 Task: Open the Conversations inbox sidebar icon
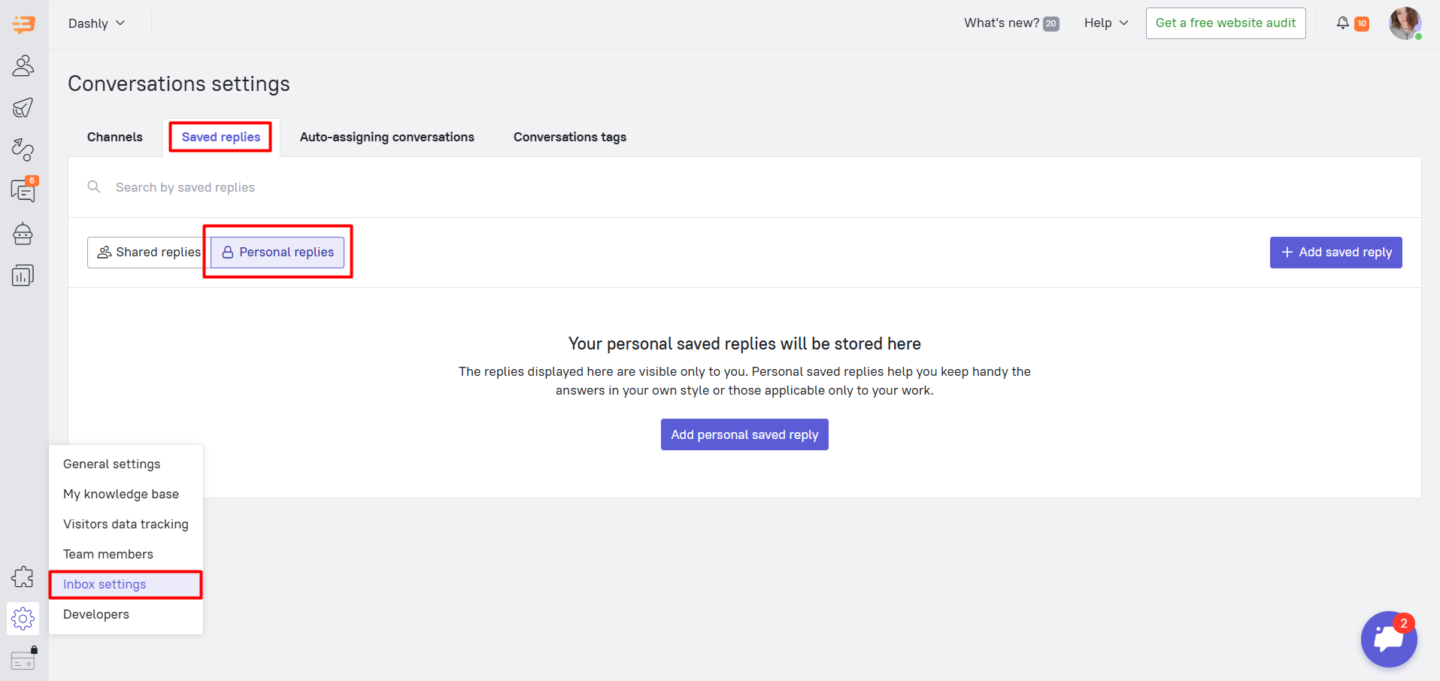23,190
